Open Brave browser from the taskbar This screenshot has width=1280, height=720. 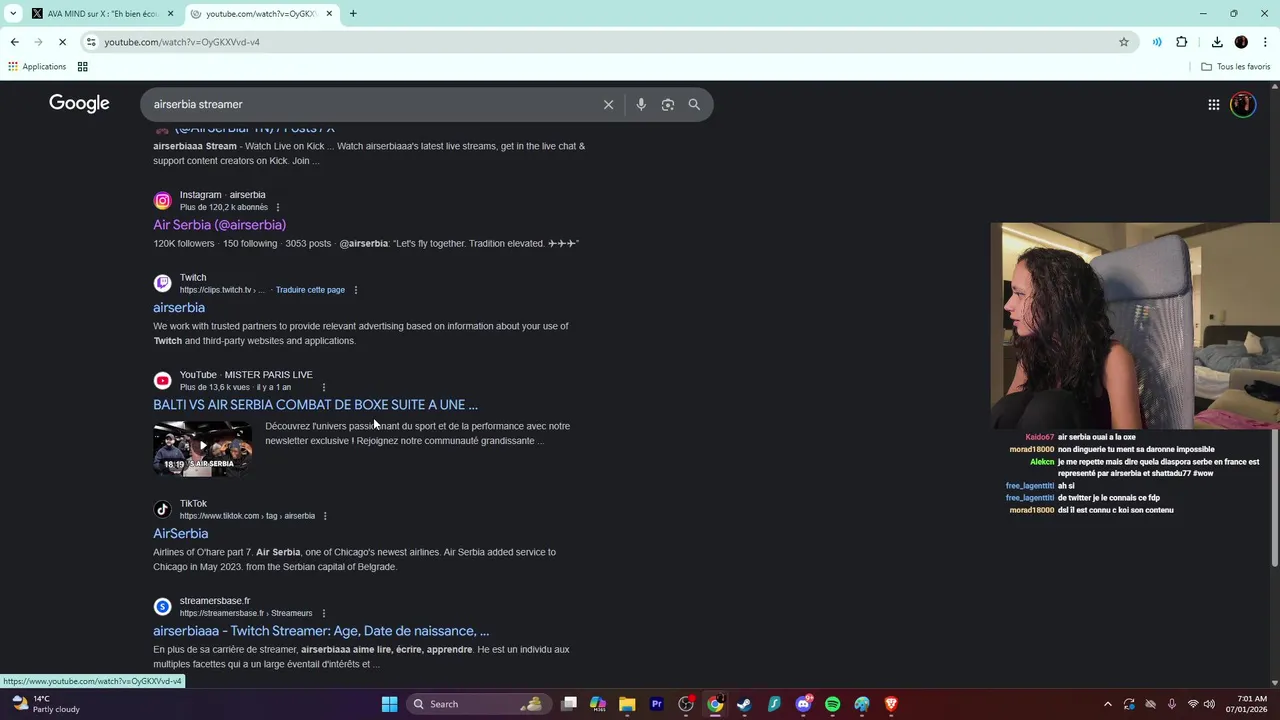pyautogui.click(x=891, y=704)
